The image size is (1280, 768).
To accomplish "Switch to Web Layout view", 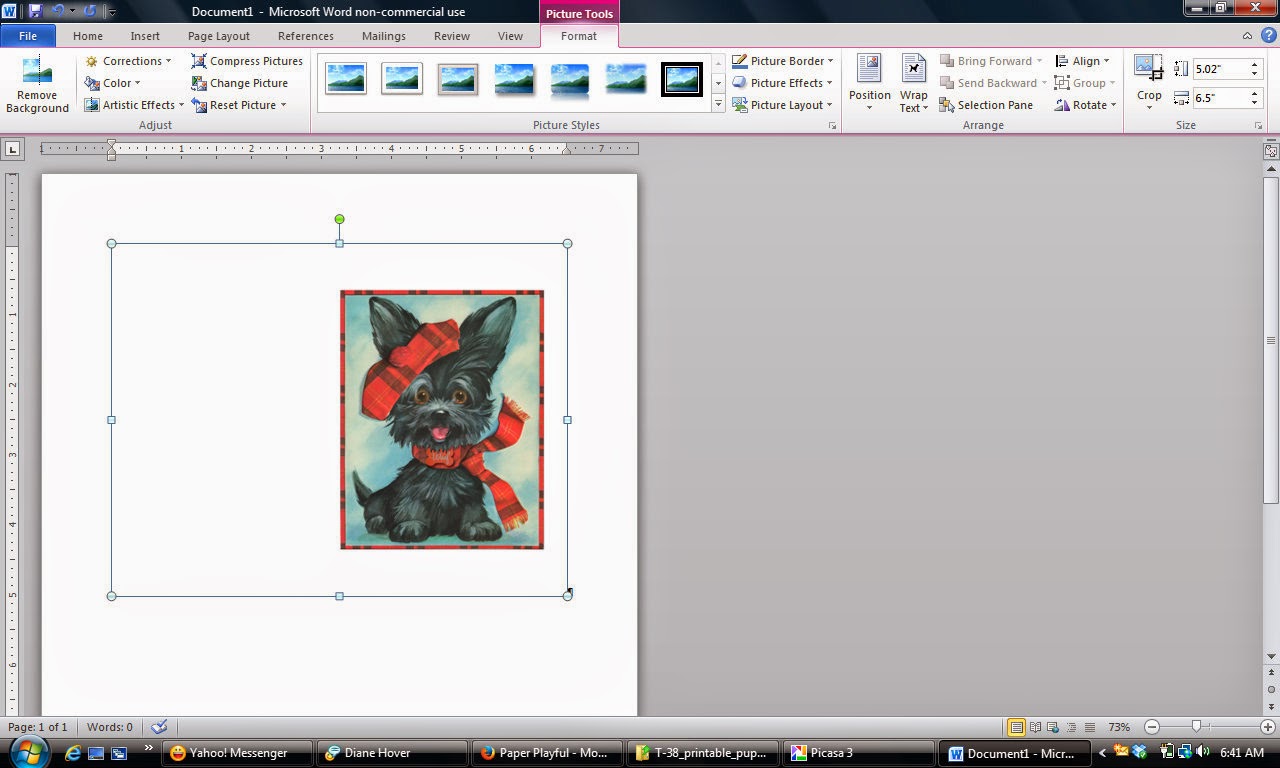I will point(1054,727).
